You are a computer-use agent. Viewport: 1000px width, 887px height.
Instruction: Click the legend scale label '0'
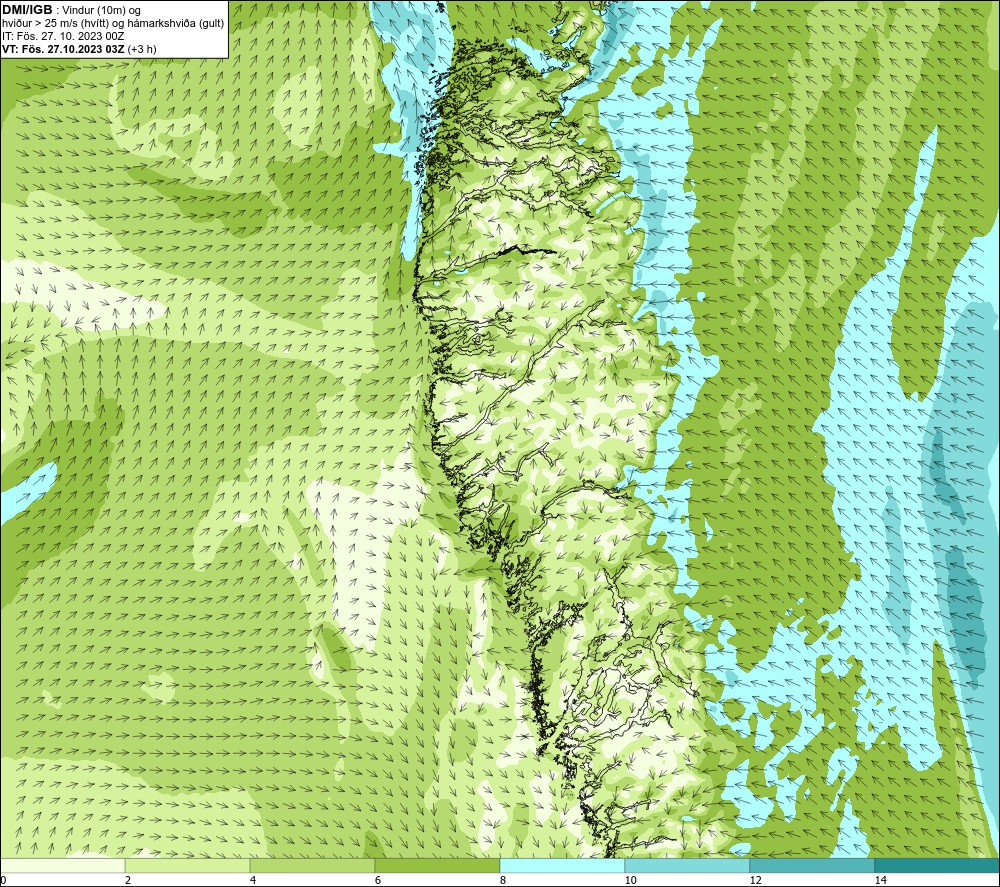click(3, 880)
